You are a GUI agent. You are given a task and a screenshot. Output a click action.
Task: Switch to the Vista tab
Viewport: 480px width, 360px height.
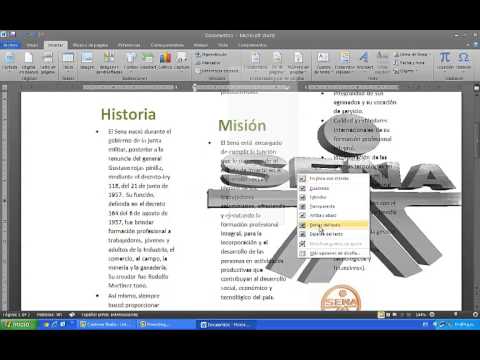point(223,45)
